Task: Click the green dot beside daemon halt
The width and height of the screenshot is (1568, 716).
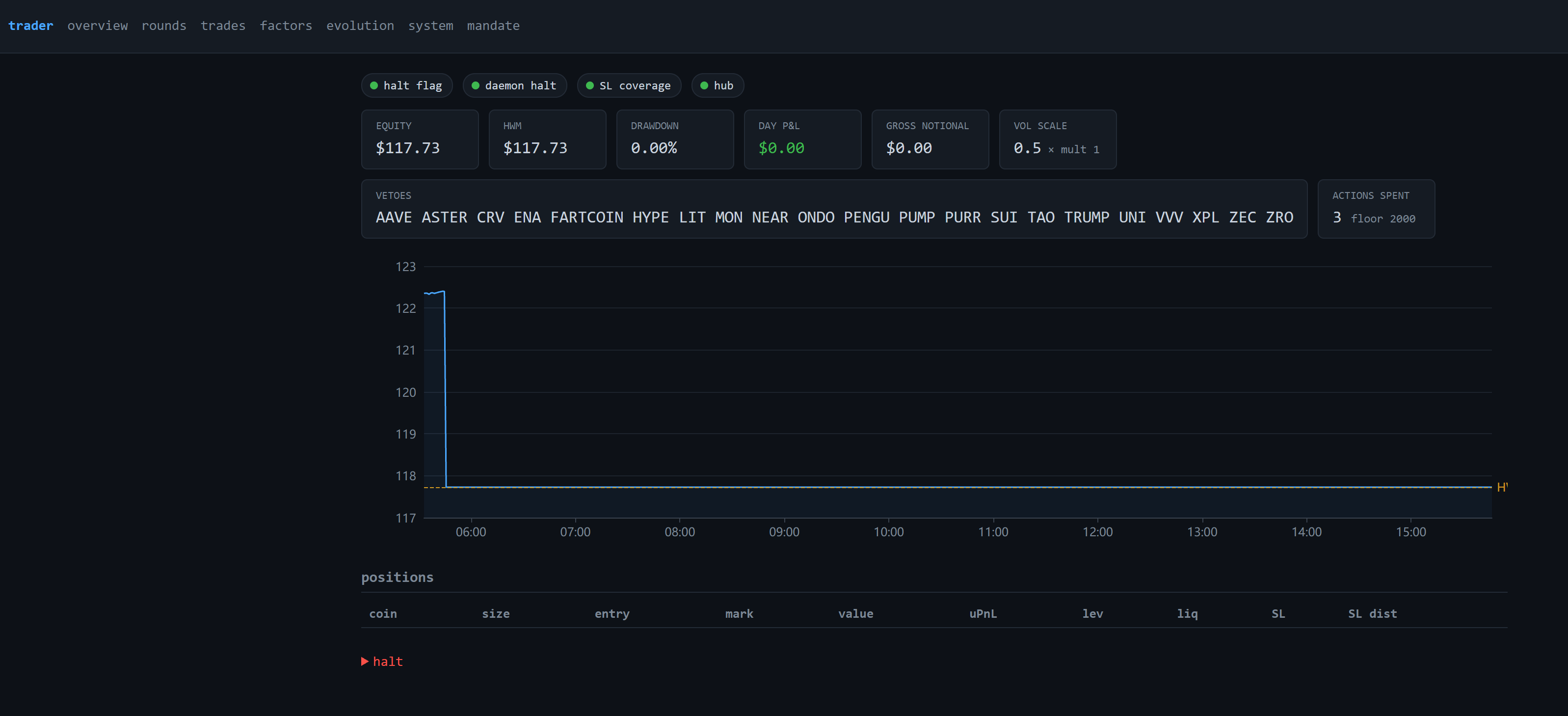Action: point(476,85)
